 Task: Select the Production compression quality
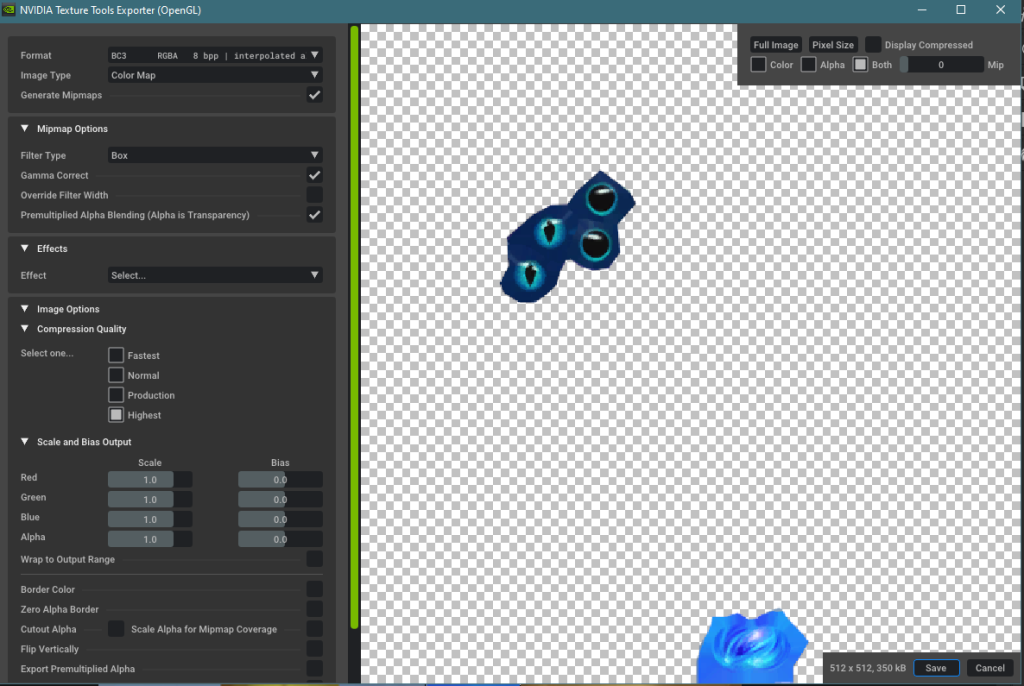[x=116, y=395]
